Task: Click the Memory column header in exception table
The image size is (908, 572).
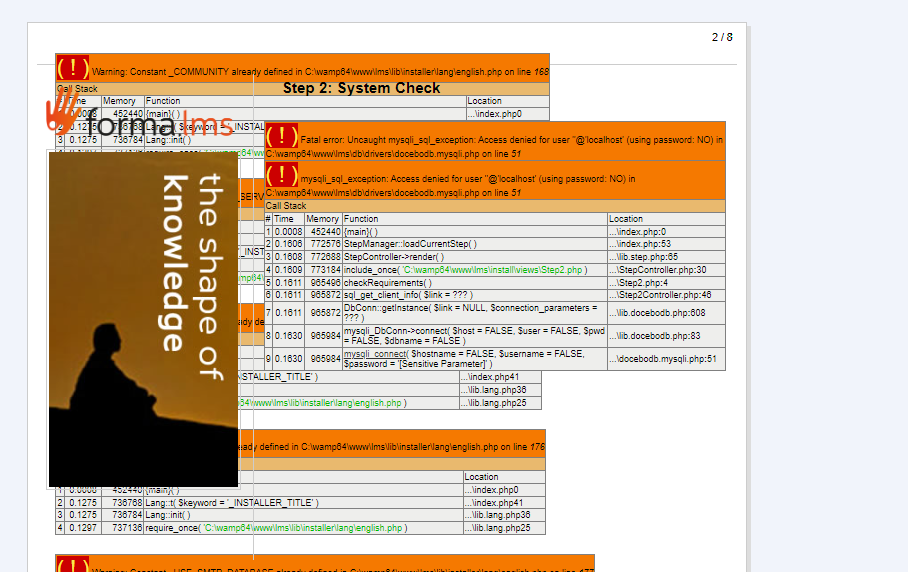Action: (x=322, y=219)
